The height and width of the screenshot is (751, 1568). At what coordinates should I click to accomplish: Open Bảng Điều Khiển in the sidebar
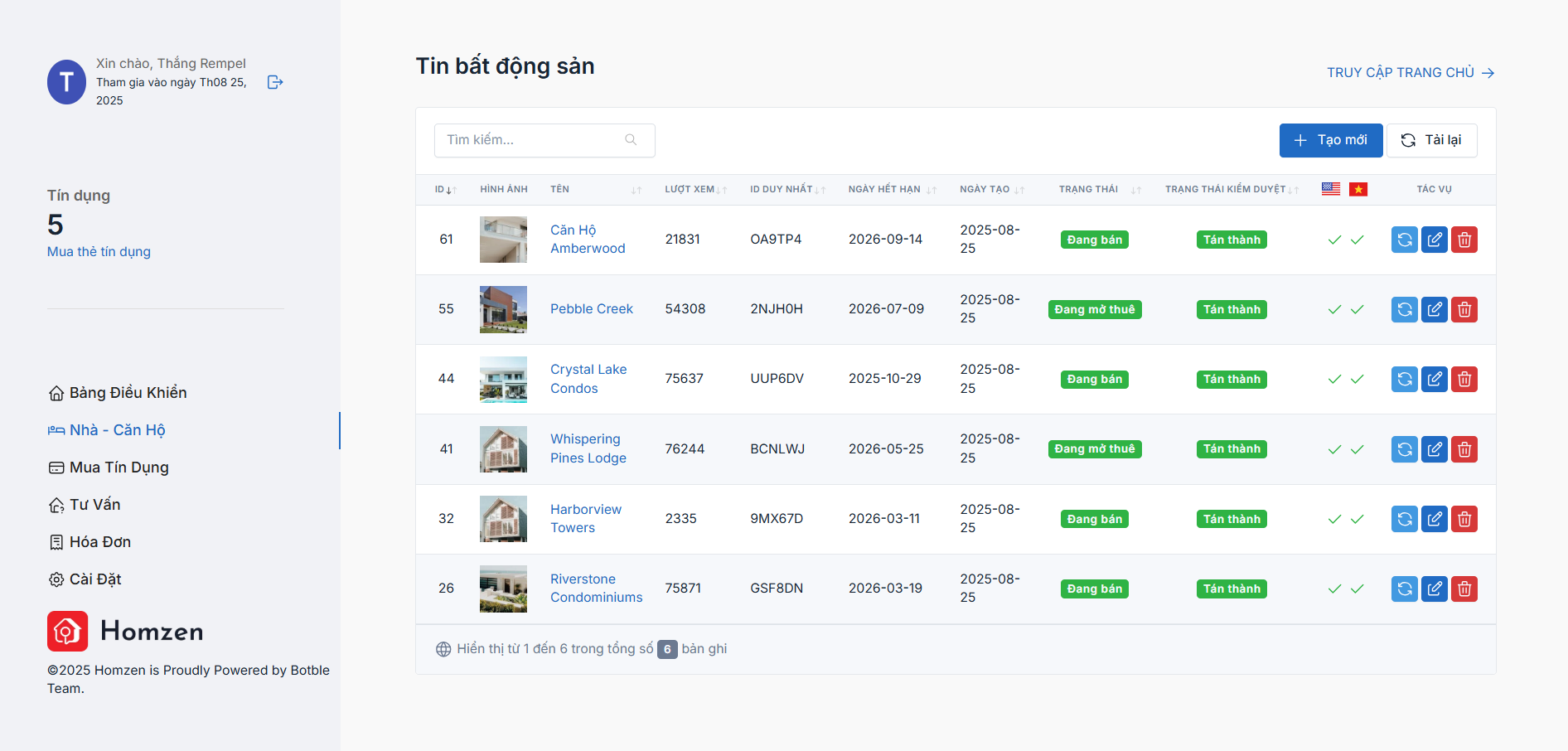coord(128,393)
